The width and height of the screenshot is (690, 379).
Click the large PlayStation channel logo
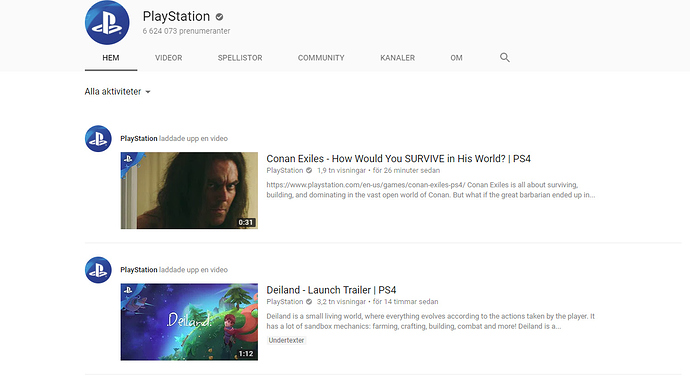click(x=107, y=22)
